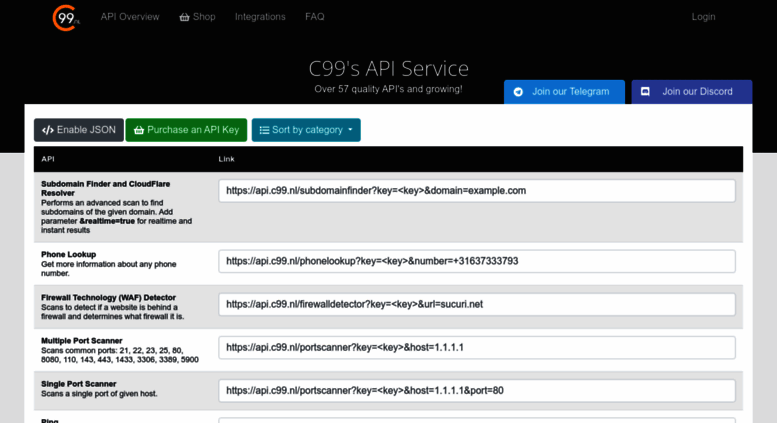Purchase an API Key
This screenshot has width=777, height=423.
(x=186, y=130)
